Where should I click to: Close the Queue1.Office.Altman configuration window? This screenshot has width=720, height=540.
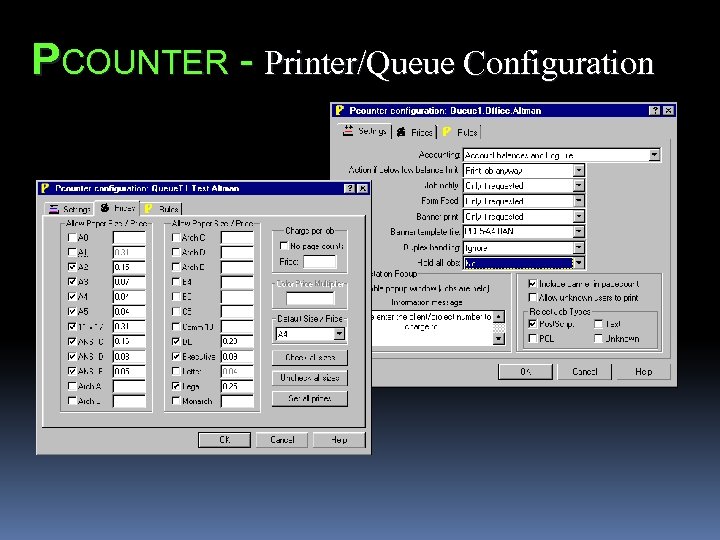(668, 111)
